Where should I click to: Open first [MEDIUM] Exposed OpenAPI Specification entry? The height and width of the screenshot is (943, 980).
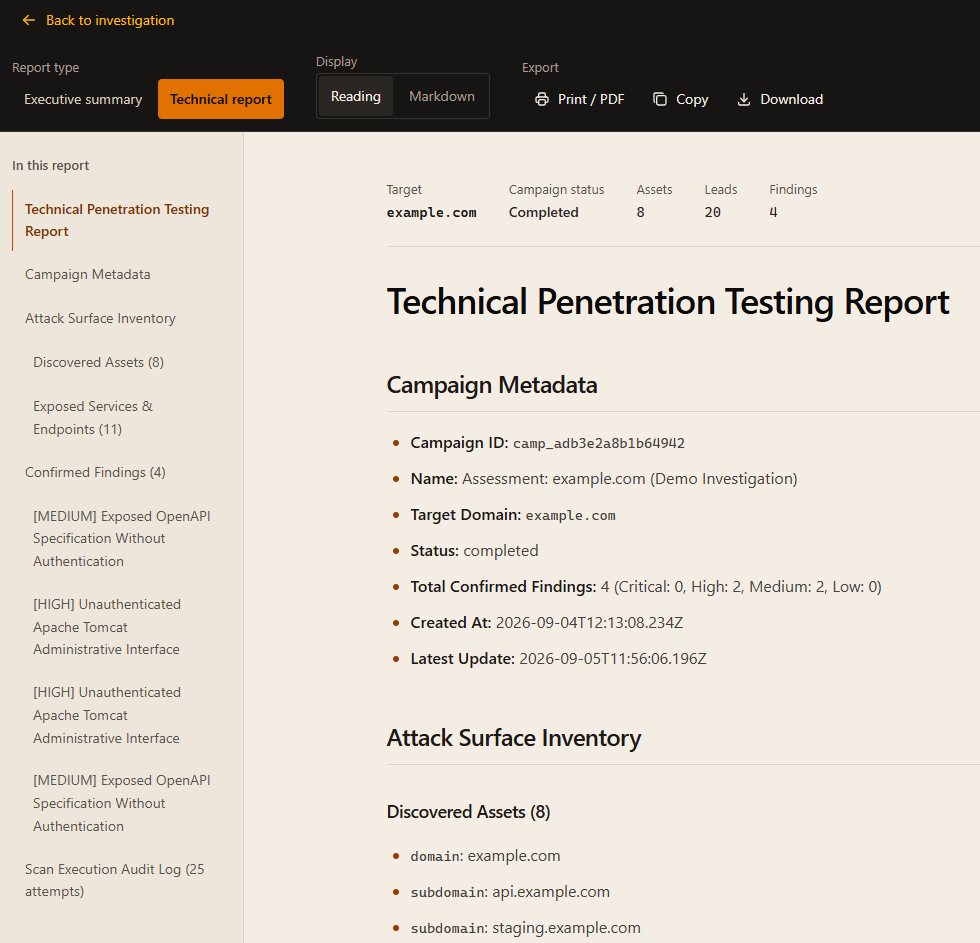pyautogui.click(x=122, y=539)
